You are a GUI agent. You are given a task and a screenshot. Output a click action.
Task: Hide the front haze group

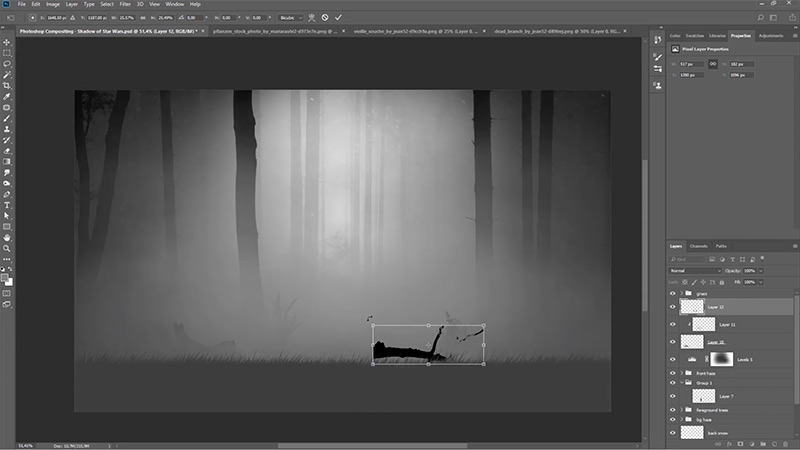click(x=672, y=373)
